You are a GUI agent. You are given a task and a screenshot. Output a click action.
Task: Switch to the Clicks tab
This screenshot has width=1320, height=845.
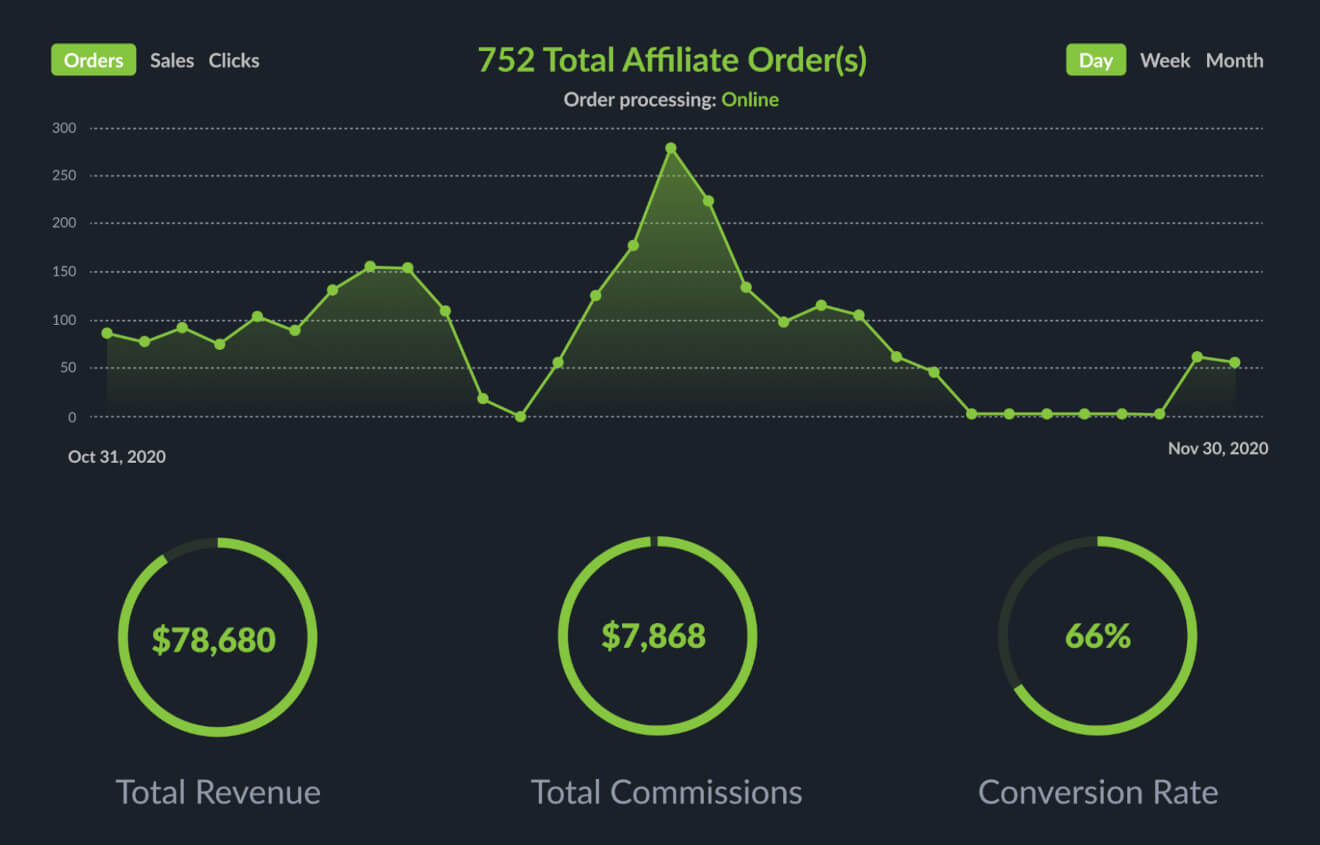(234, 60)
